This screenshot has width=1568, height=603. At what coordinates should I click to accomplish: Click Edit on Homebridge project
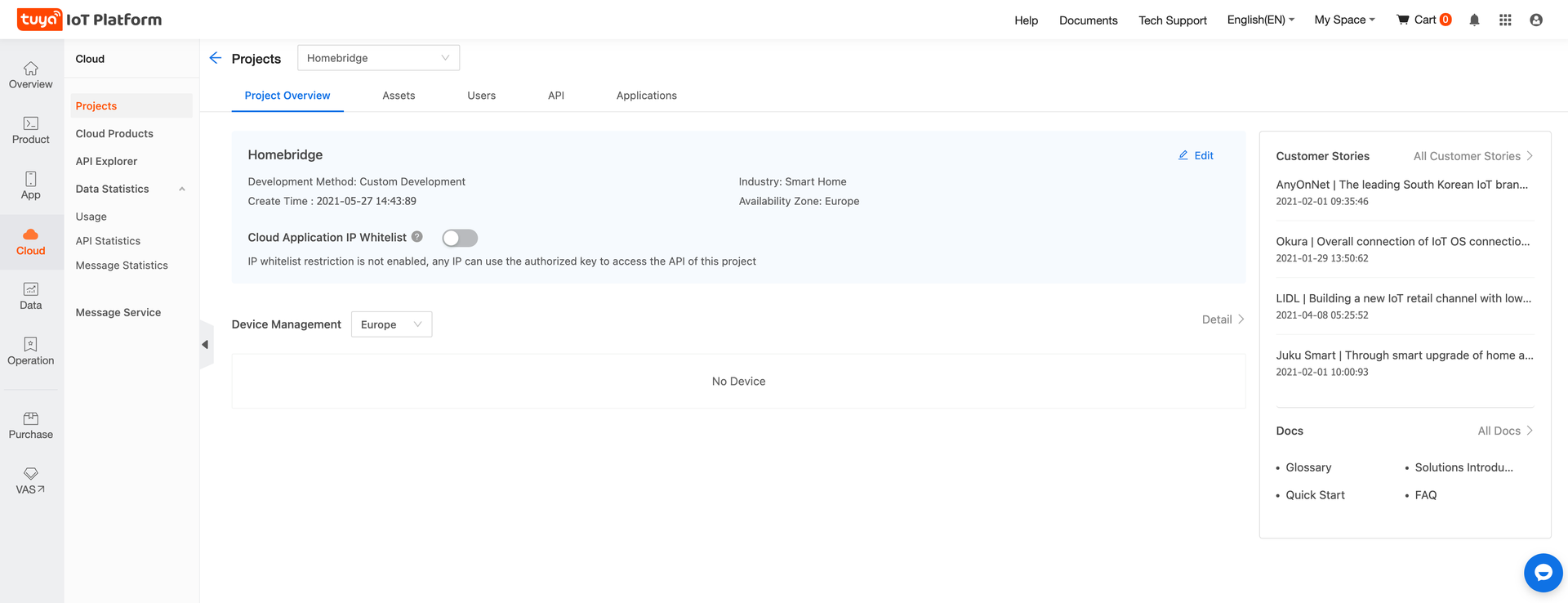[x=1196, y=155]
